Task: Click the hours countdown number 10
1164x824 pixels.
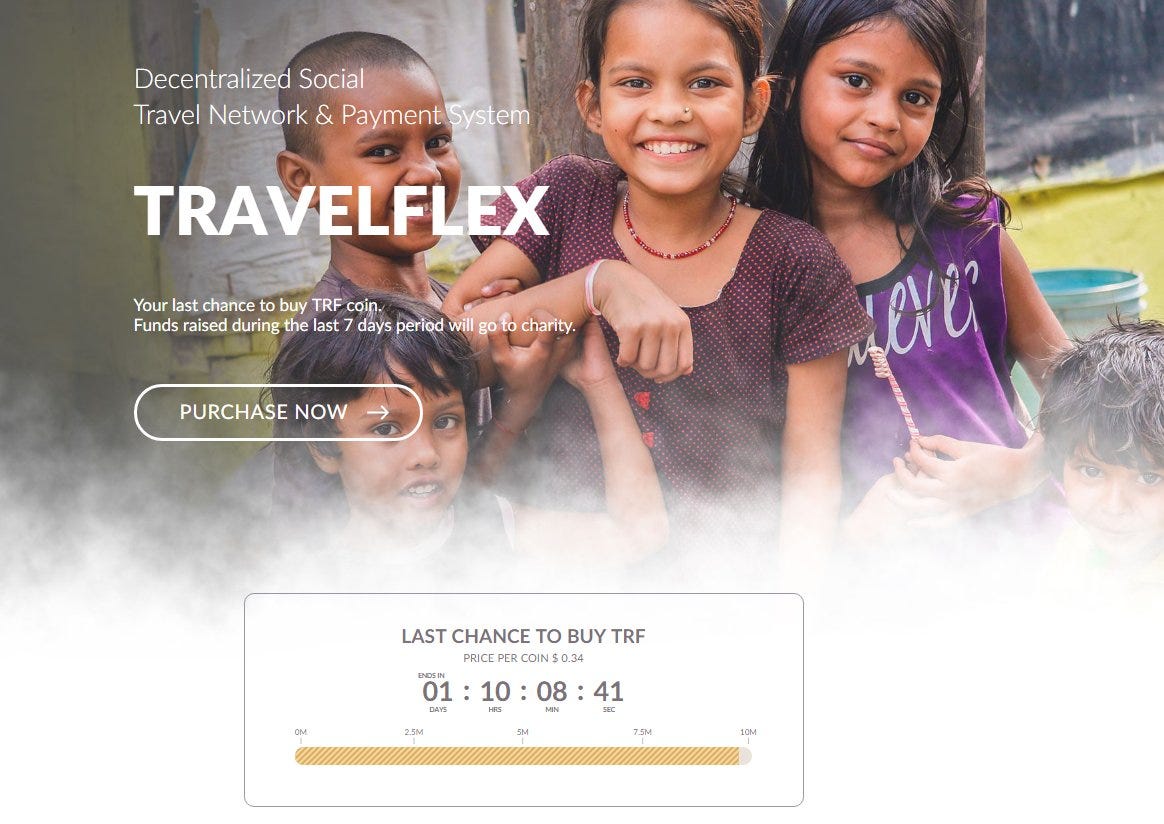Action: point(495,692)
